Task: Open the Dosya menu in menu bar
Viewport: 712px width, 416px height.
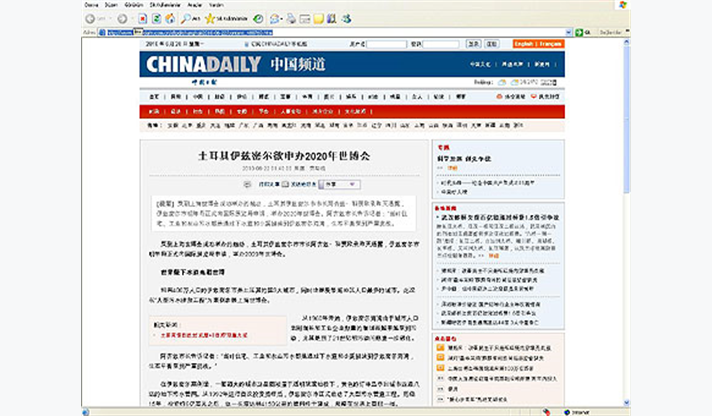Action: [90, 4]
